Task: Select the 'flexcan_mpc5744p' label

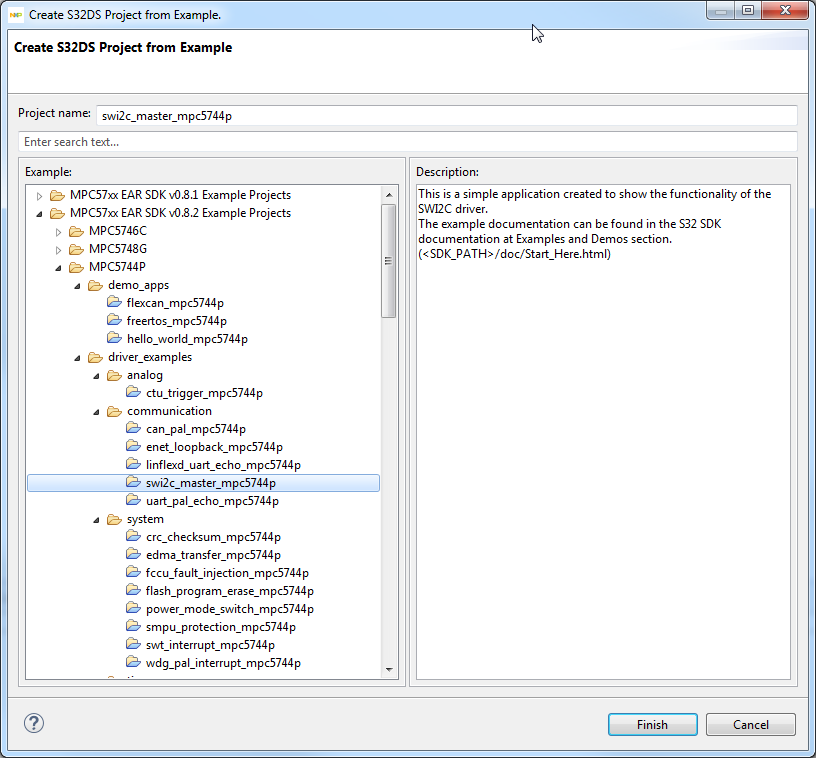Action: 175,303
